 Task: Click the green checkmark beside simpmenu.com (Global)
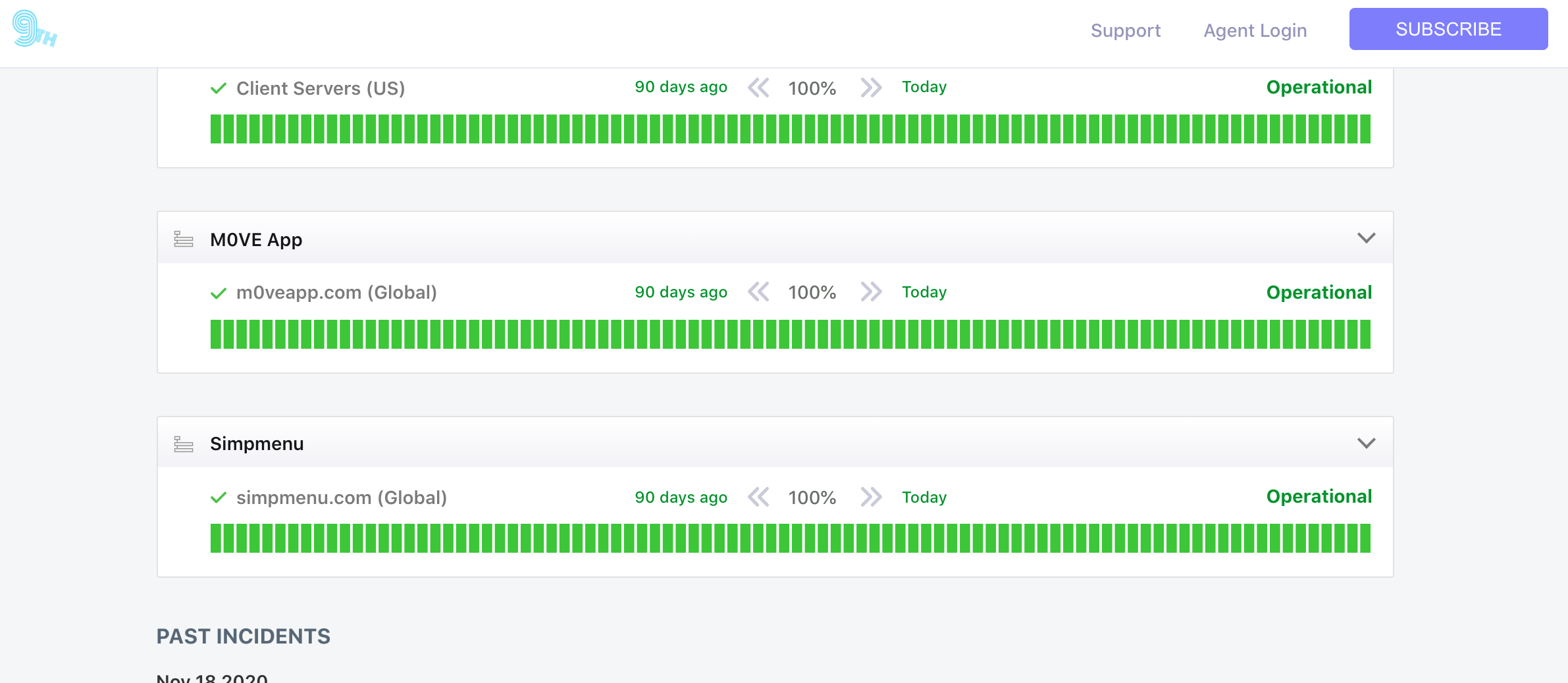pyautogui.click(x=219, y=497)
